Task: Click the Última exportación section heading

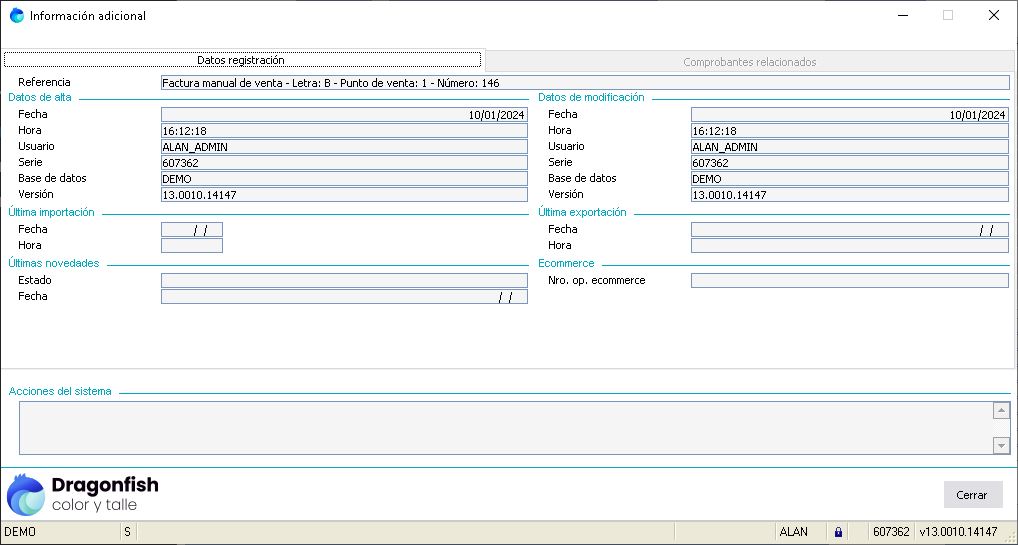Action: point(582,212)
